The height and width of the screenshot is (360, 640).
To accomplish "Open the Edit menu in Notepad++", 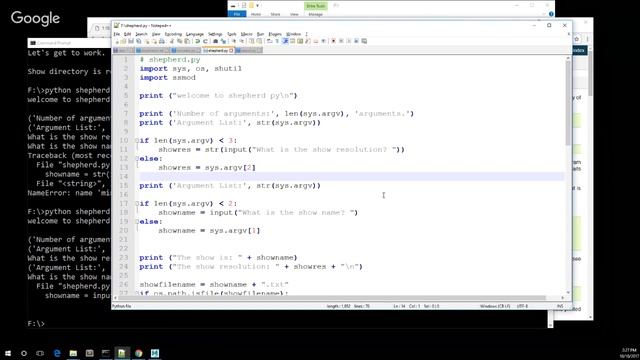I will point(127,34).
